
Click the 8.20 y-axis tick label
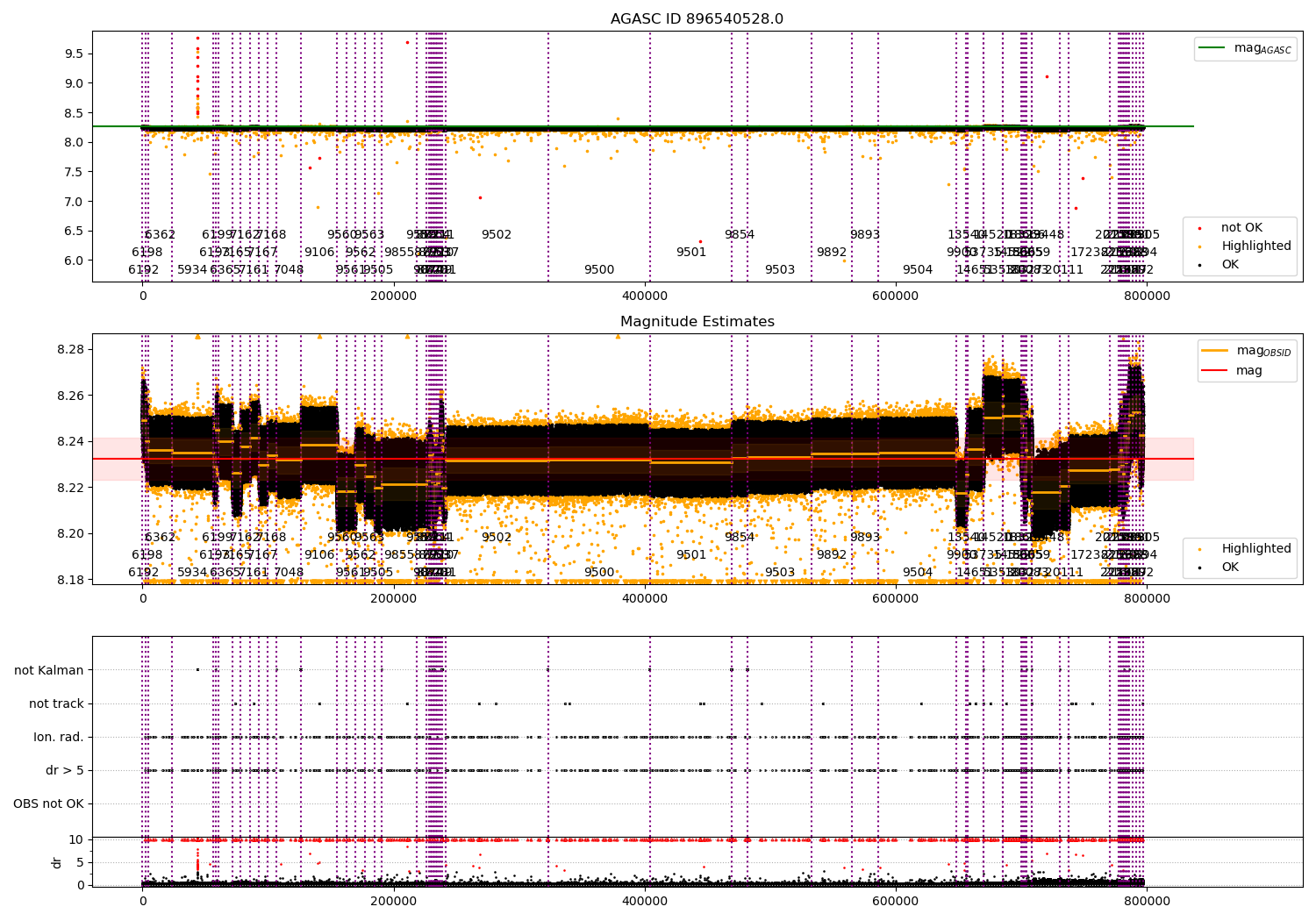[70, 533]
